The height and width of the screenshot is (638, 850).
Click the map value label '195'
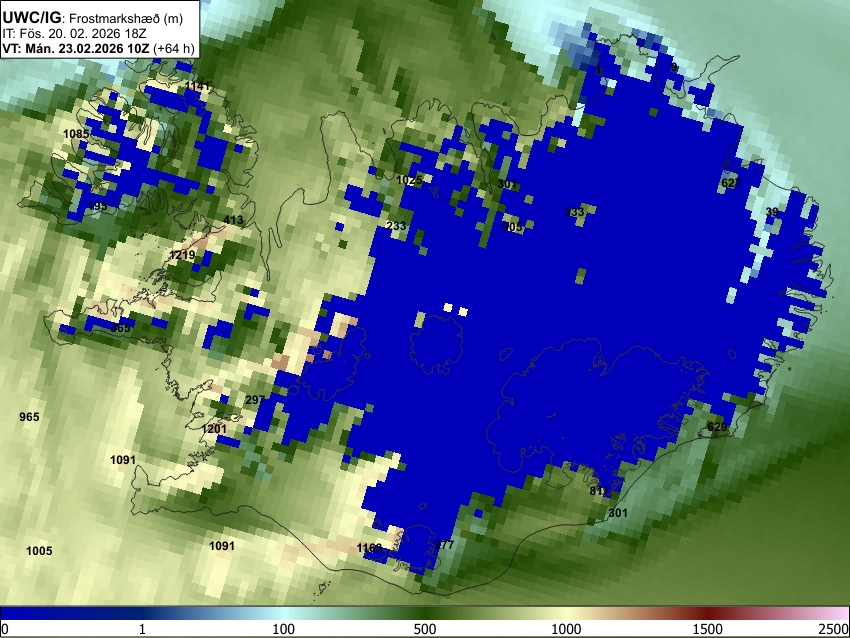(98, 205)
